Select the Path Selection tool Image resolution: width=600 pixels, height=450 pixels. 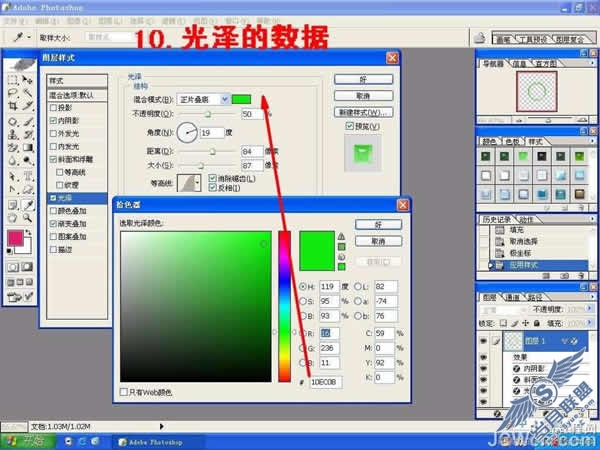13,176
